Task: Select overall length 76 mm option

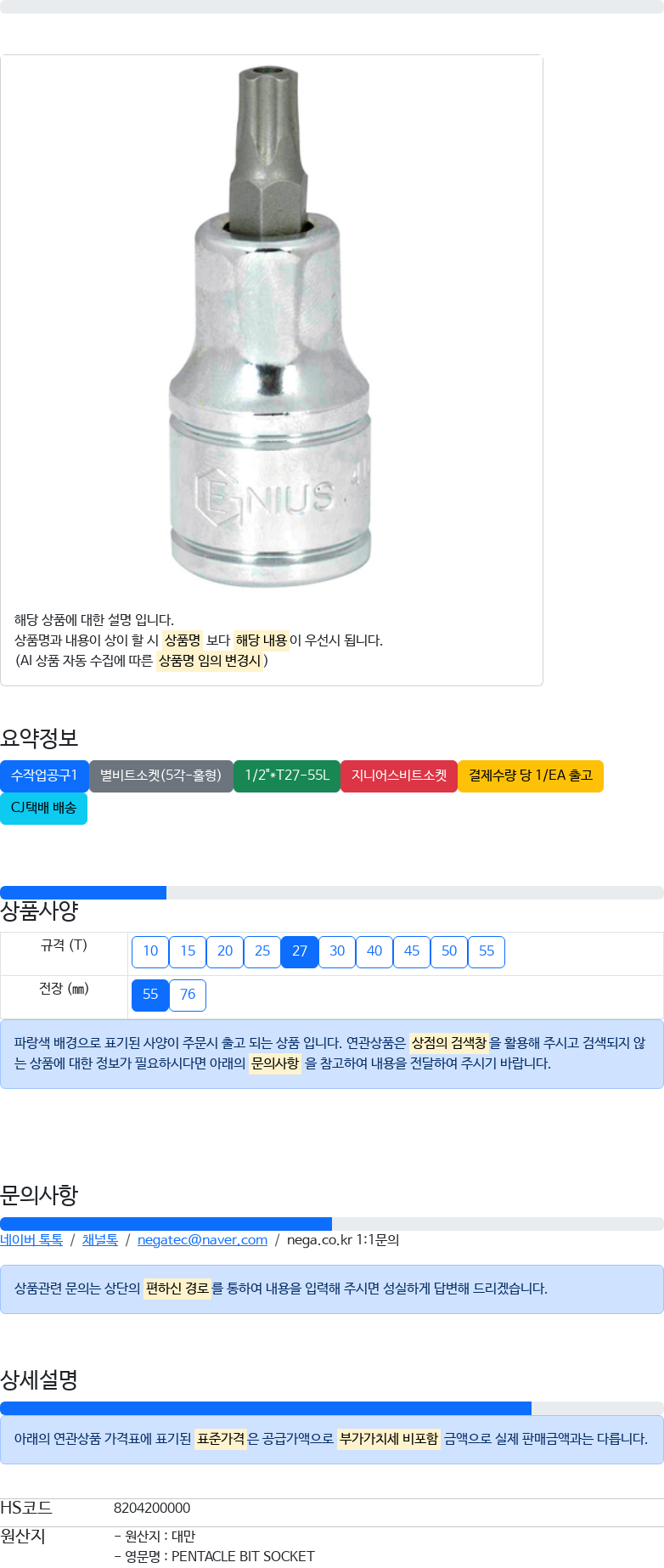Action: pyautogui.click(x=188, y=995)
